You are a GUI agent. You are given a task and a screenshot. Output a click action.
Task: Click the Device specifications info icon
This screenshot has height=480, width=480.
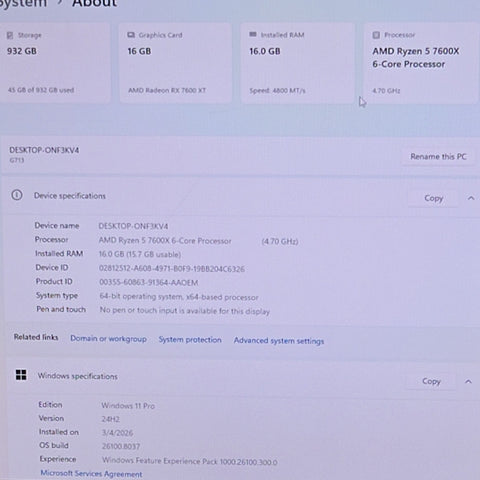17,195
